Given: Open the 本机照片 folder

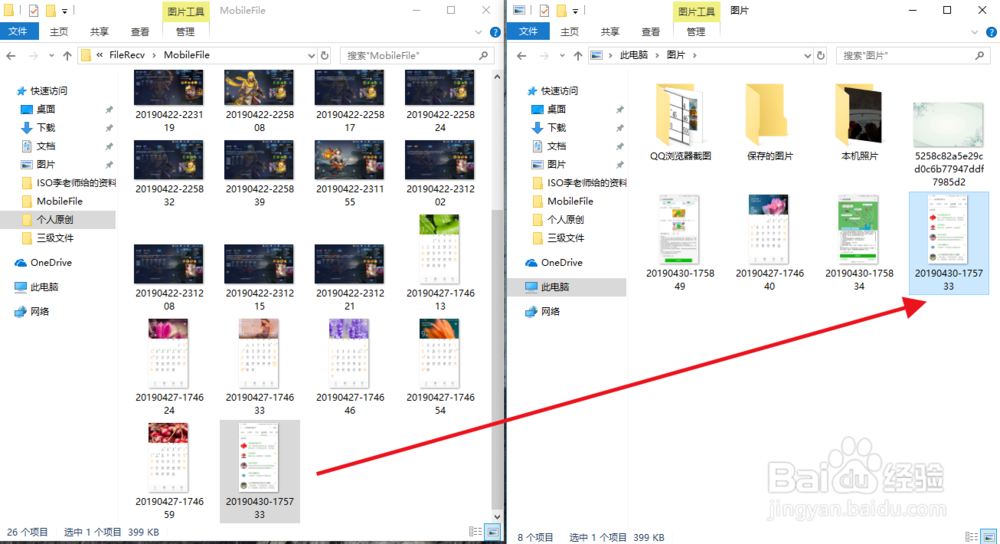Looking at the screenshot, I should click(859, 121).
